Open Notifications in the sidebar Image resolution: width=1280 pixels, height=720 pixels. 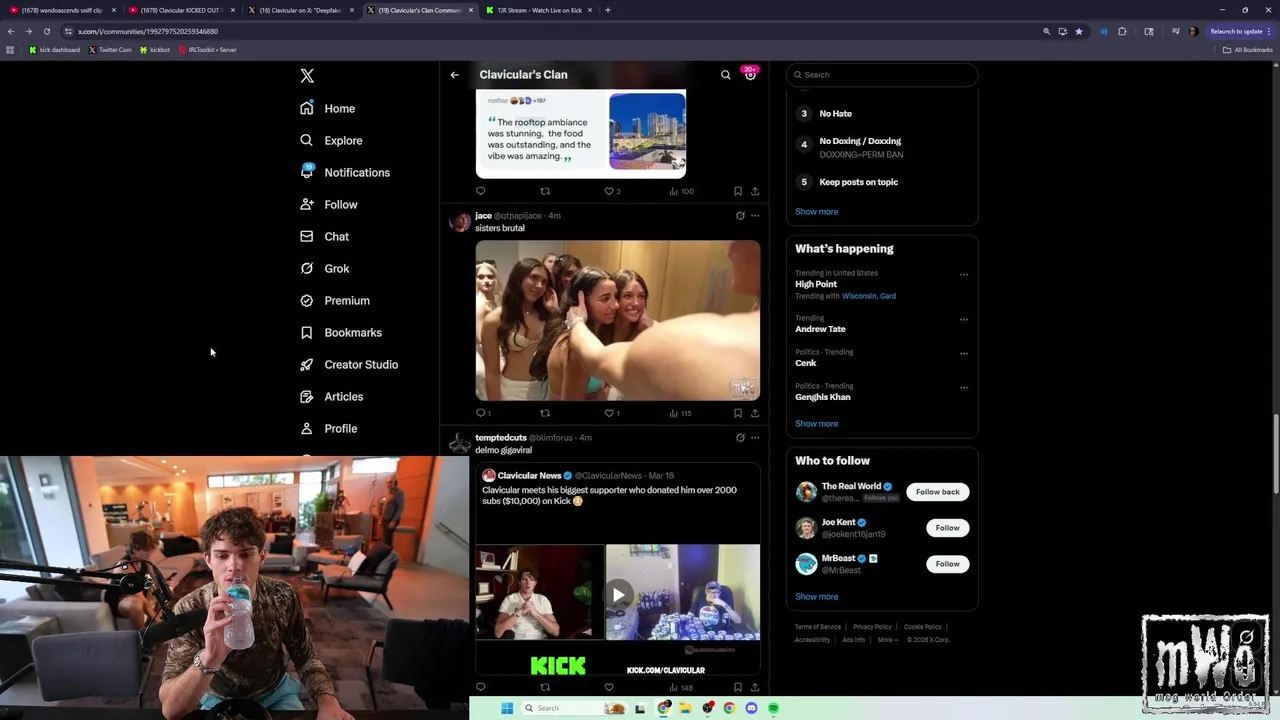coord(345,172)
